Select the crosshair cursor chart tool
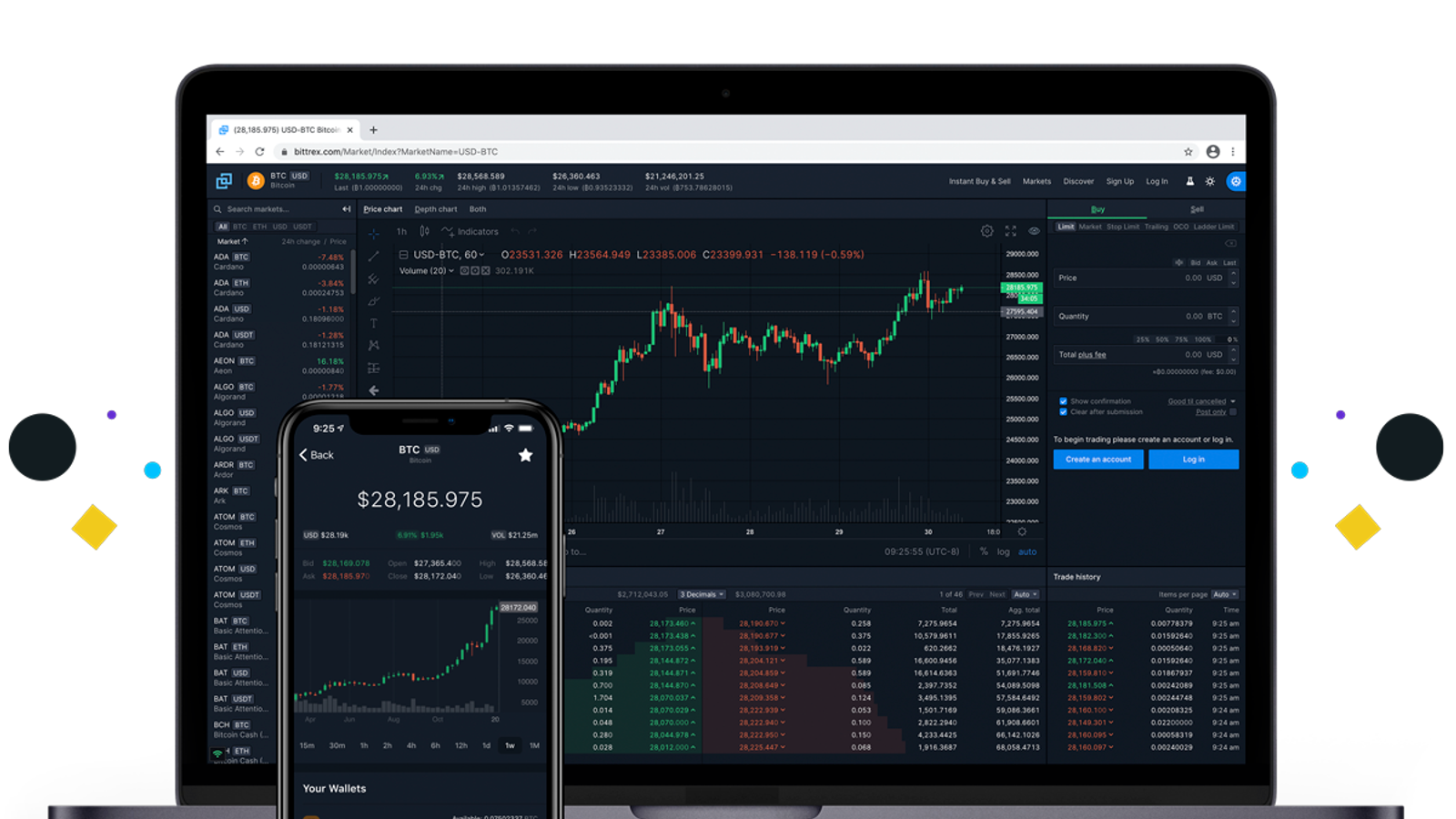The height and width of the screenshot is (819, 1456). click(373, 234)
